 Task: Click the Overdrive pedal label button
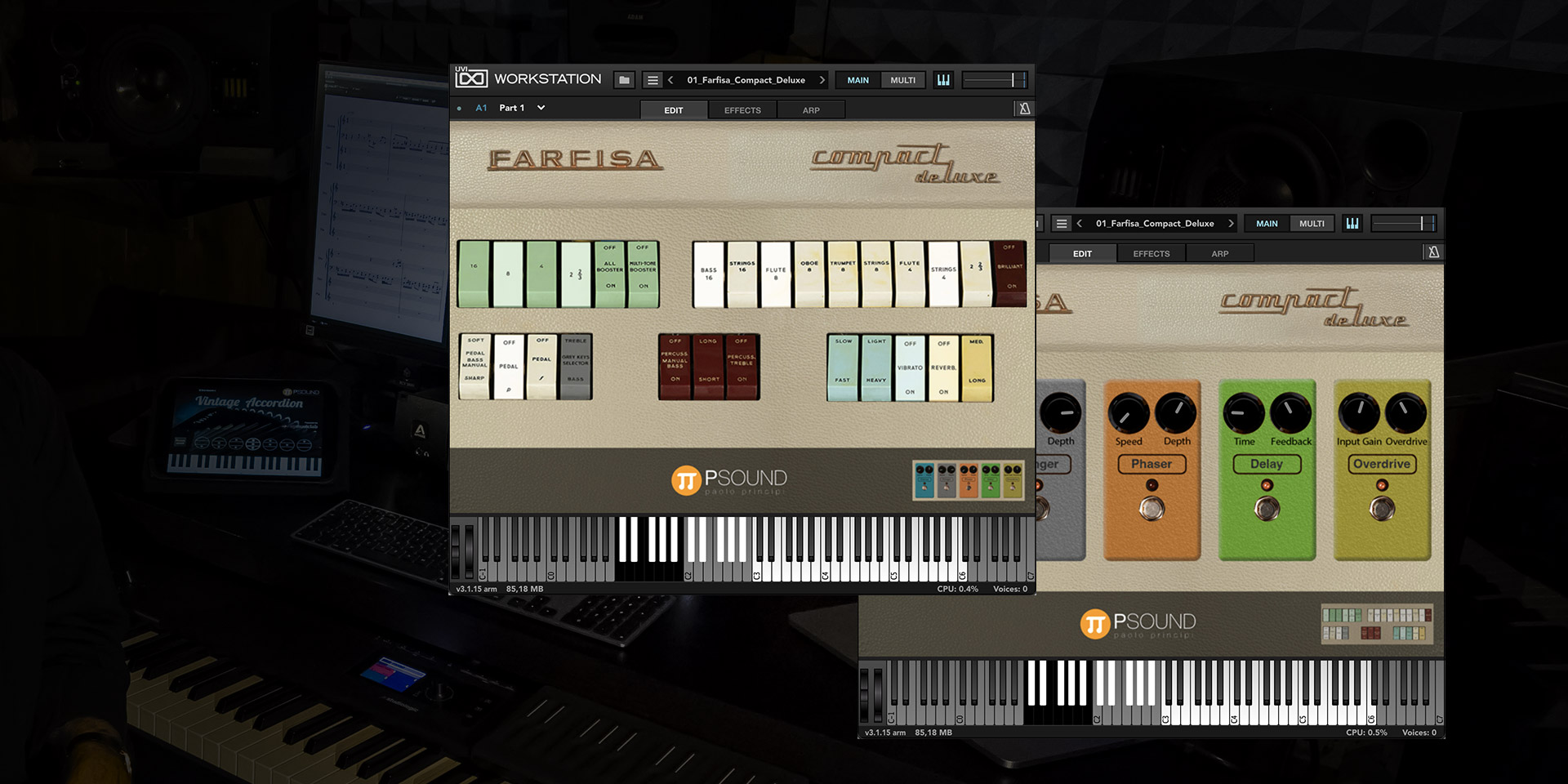tap(1382, 464)
